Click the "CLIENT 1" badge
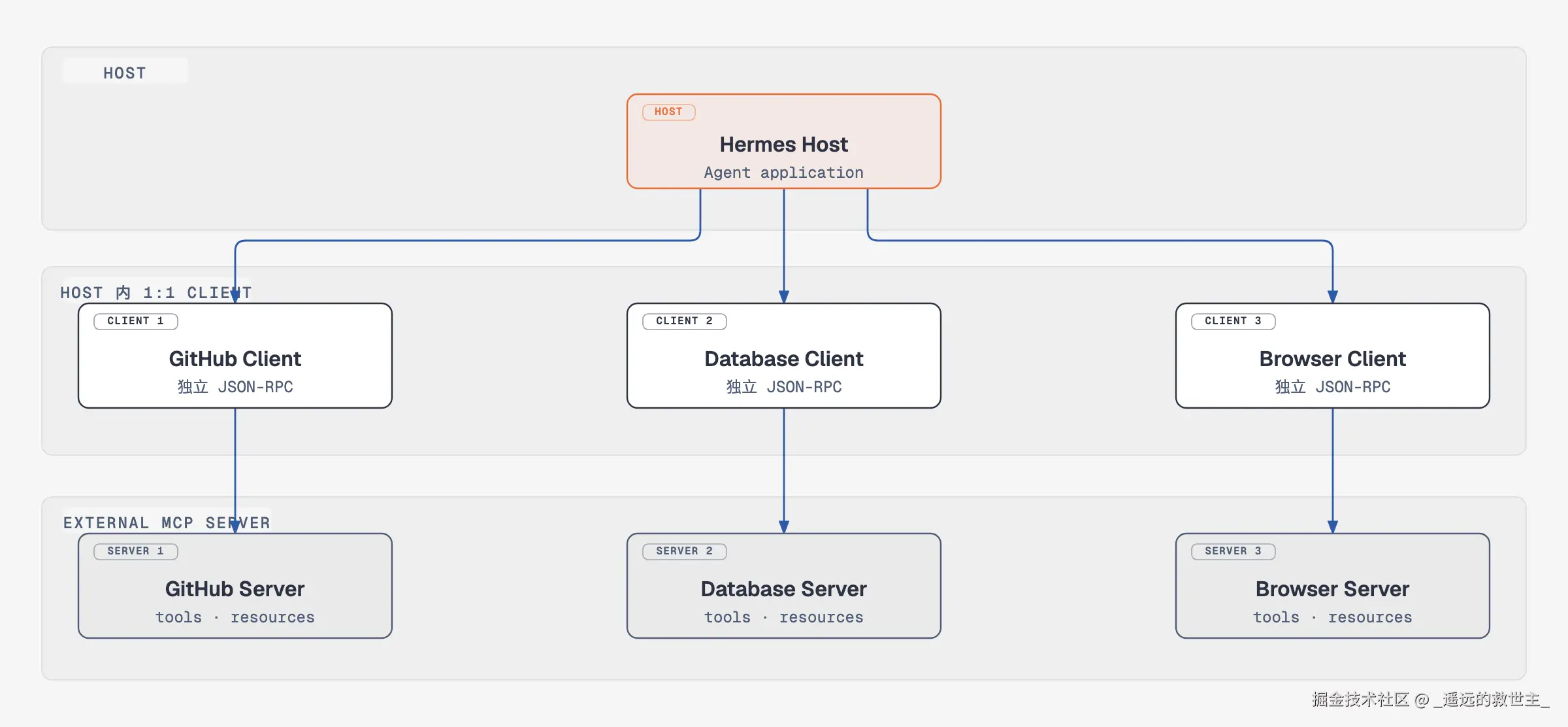Viewport: 1568px width, 727px height. 136,321
